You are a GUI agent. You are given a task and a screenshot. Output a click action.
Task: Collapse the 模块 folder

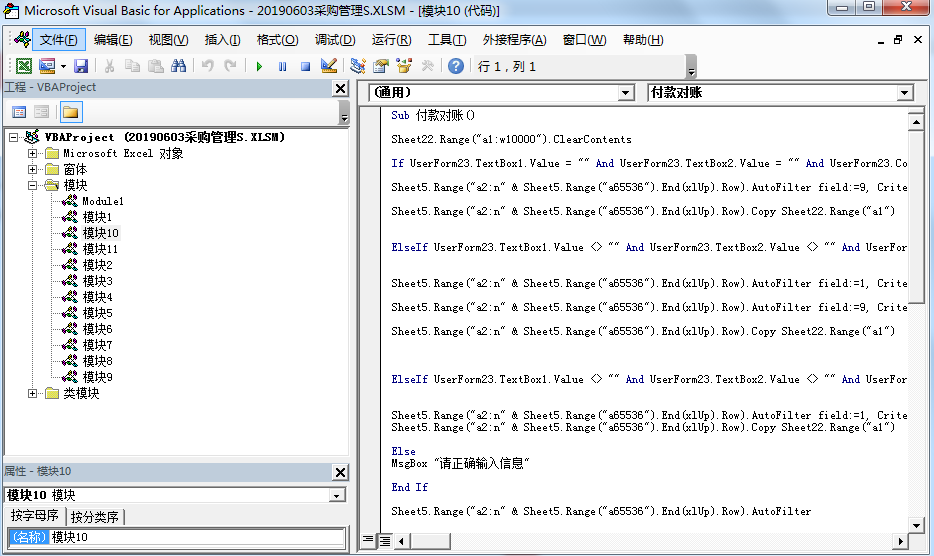(x=32, y=185)
